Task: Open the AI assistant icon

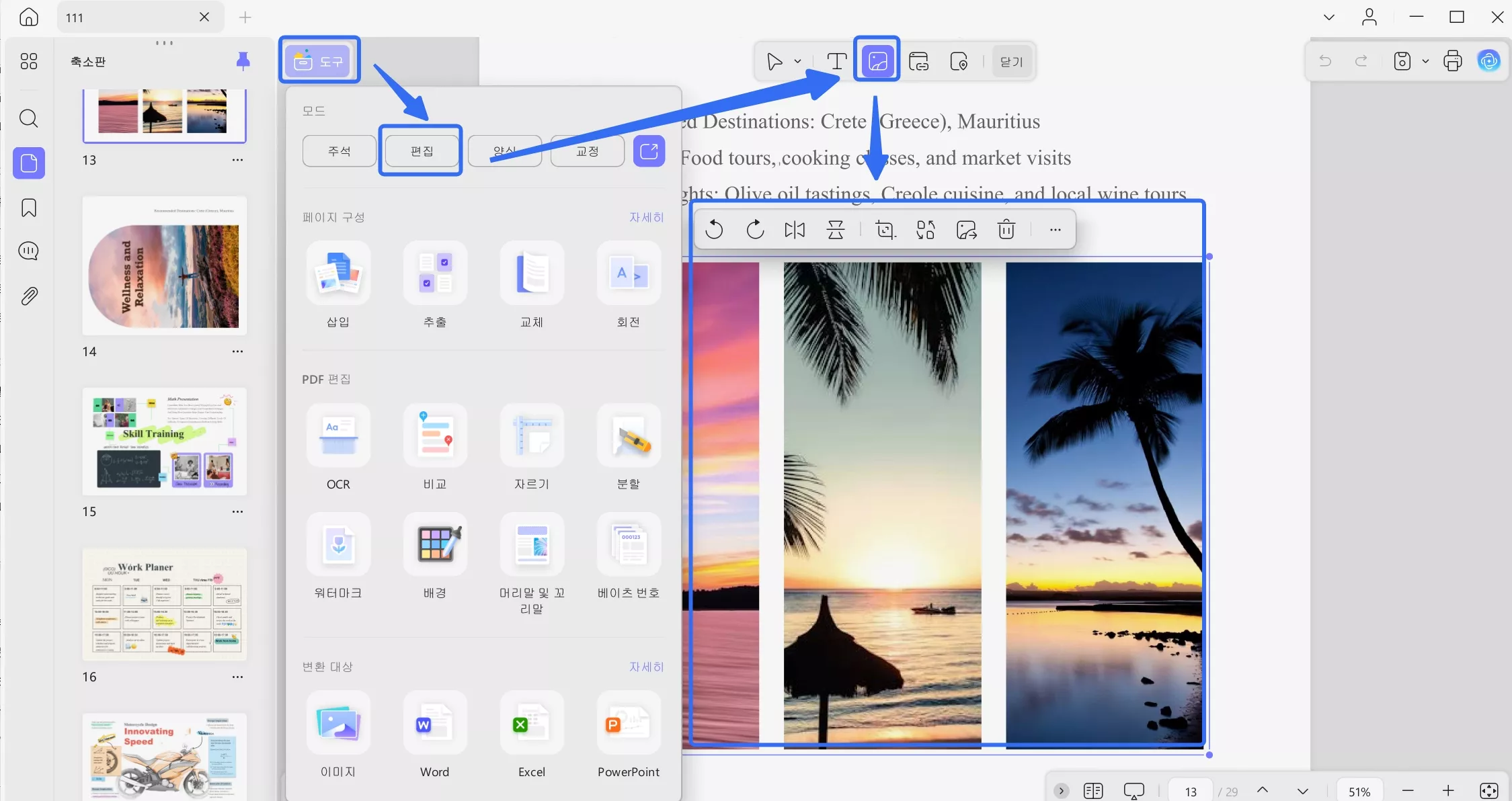Action: click(1488, 61)
